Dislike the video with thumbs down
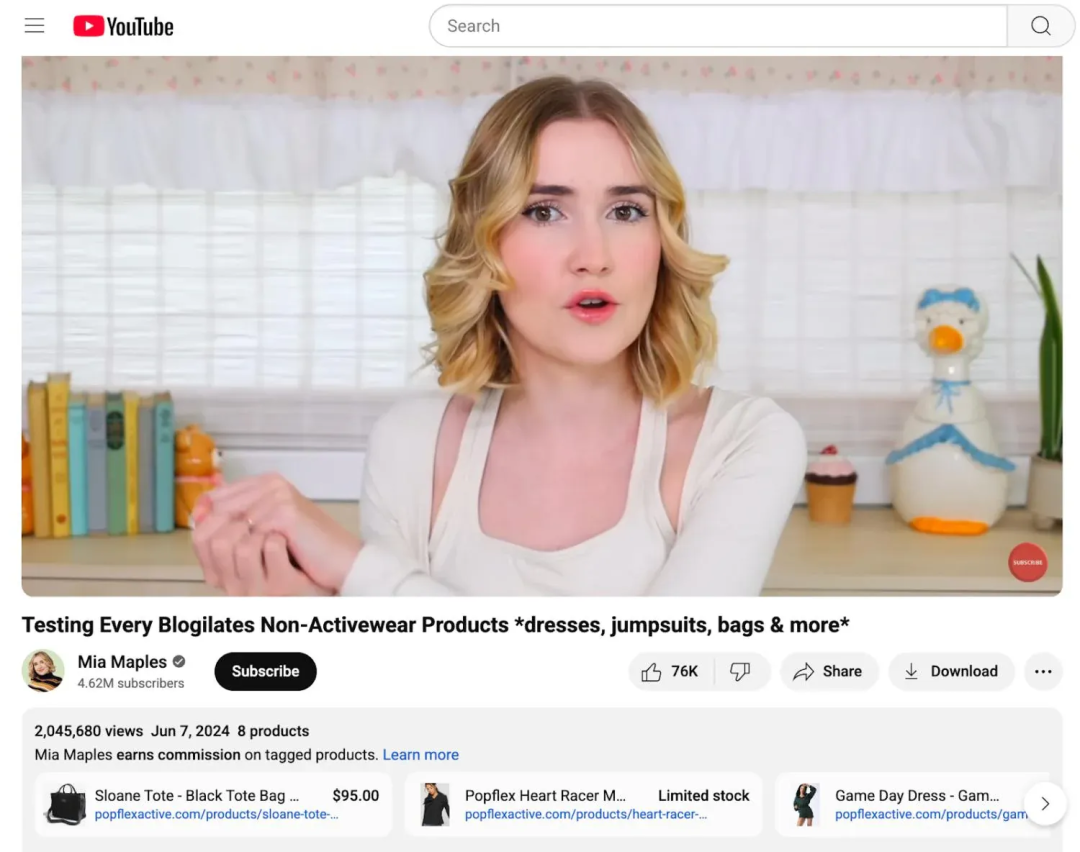1080x852 pixels. coord(740,672)
